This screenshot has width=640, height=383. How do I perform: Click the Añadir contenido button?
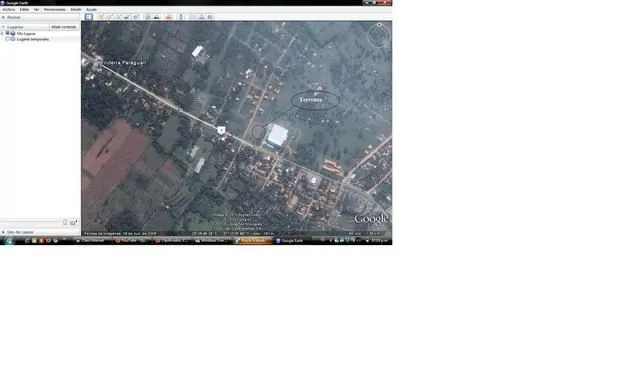point(64,27)
